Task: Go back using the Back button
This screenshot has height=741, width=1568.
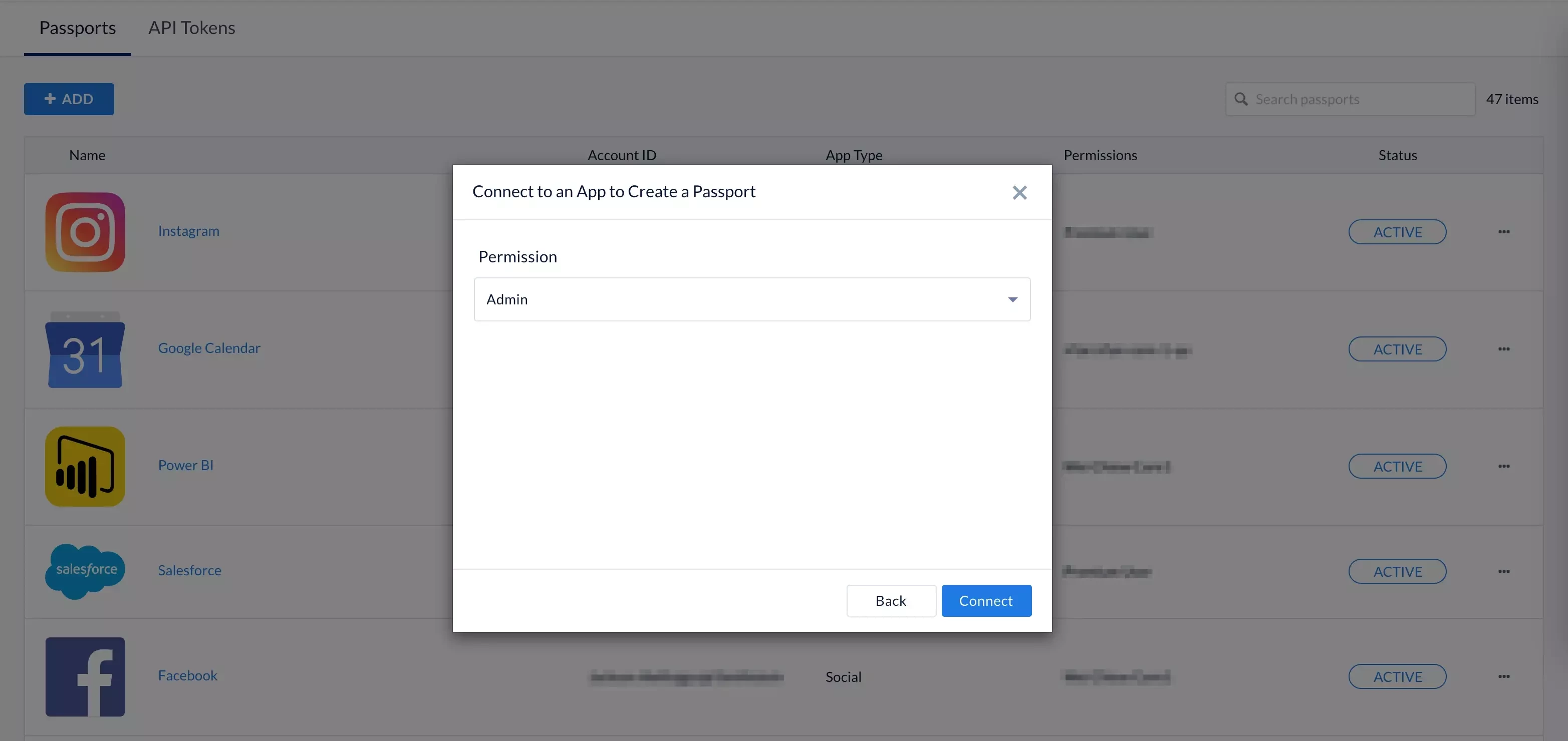Action: [891, 600]
